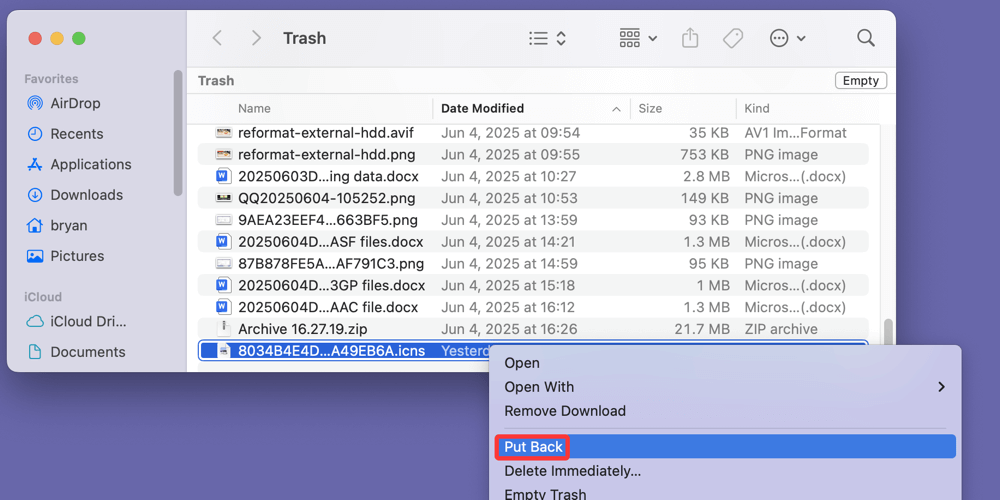This screenshot has height=500, width=1000.
Task: Click the file list vertical scrollbar
Action: pyautogui.click(x=888, y=332)
